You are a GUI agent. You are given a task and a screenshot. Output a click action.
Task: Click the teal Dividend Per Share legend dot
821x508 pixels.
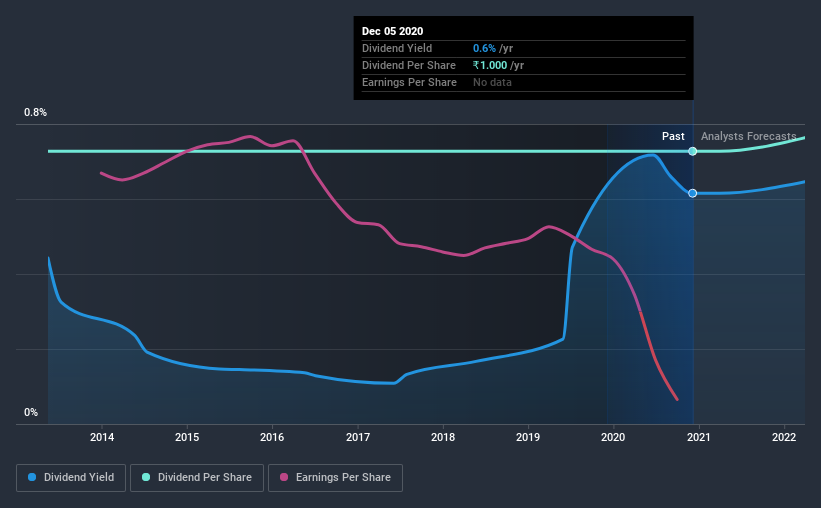[x=146, y=477]
